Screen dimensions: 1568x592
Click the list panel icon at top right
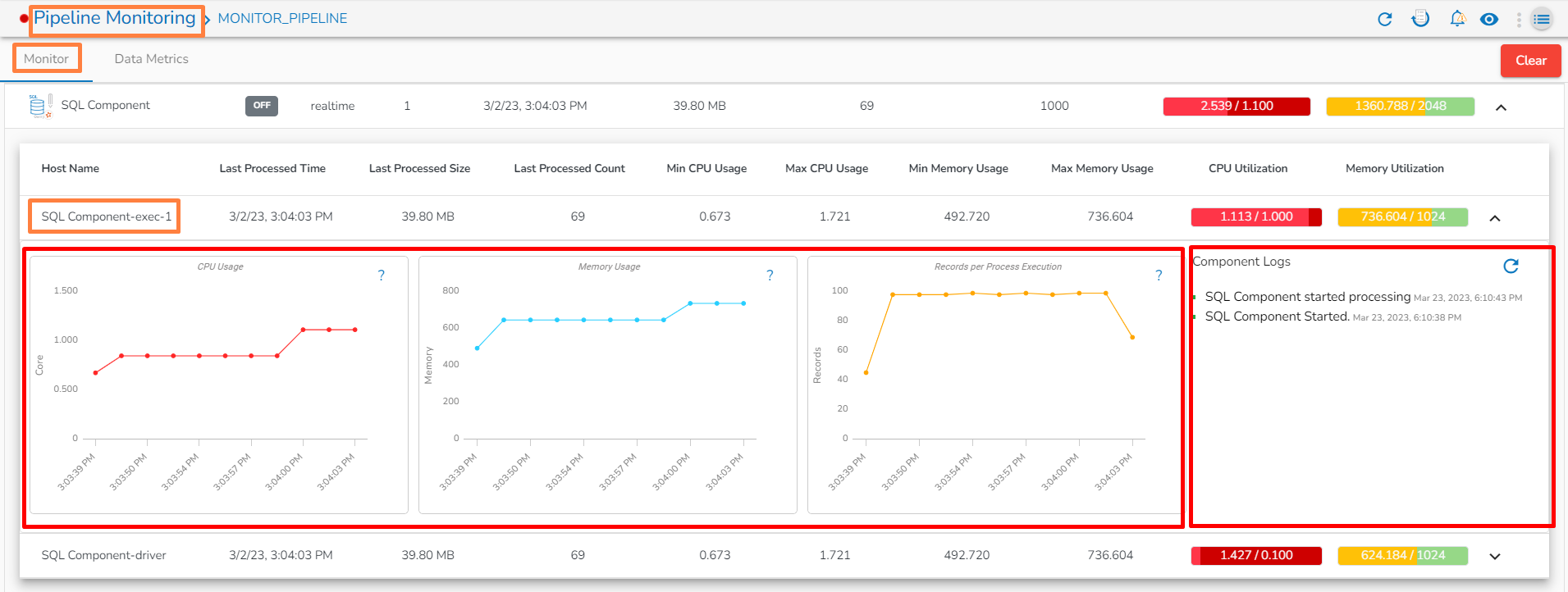coord(1542,19)
